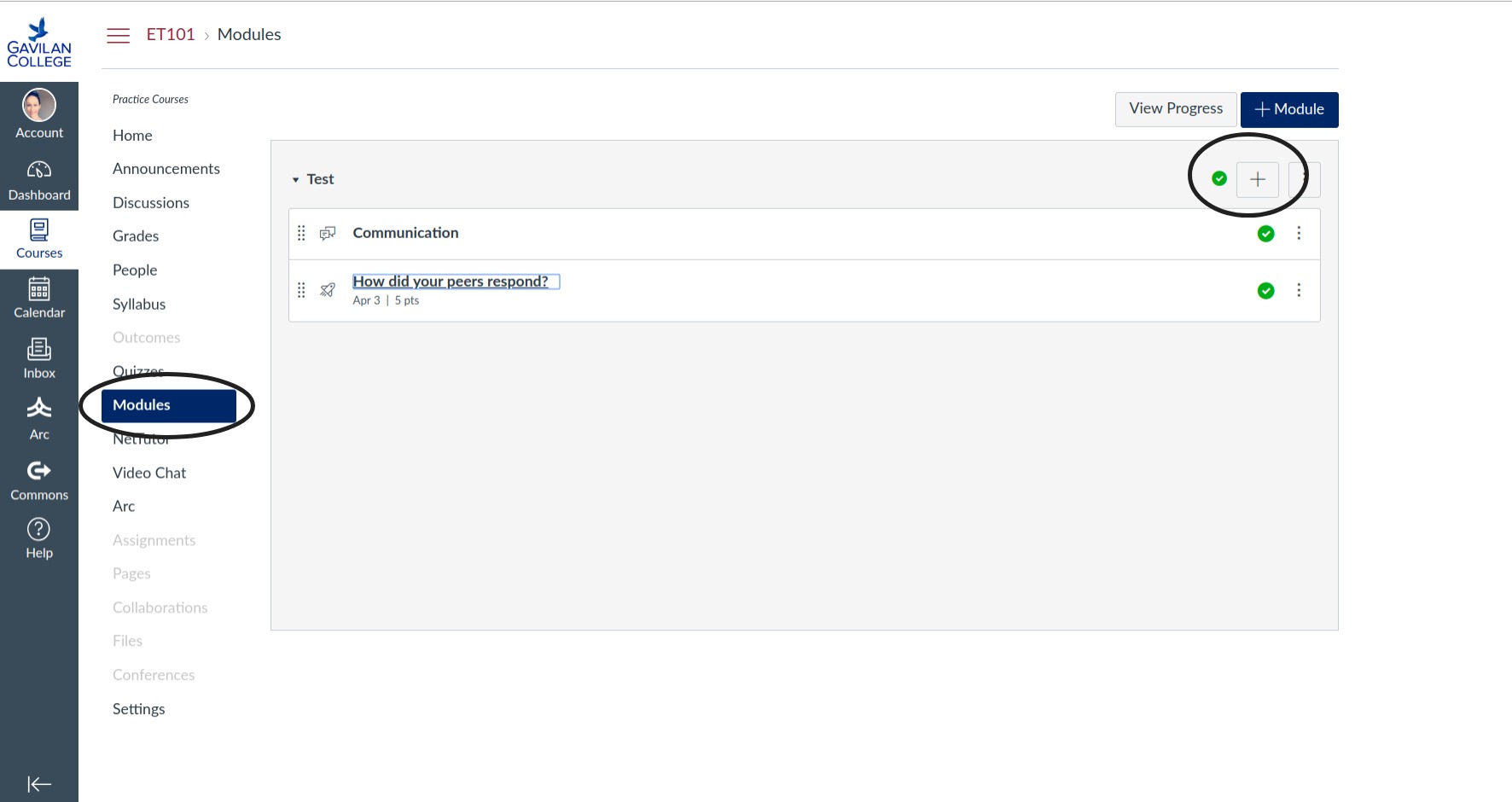Toggle publish status of peers respond assignment
1512x802 pixels.
click(x=1266, y=291)
